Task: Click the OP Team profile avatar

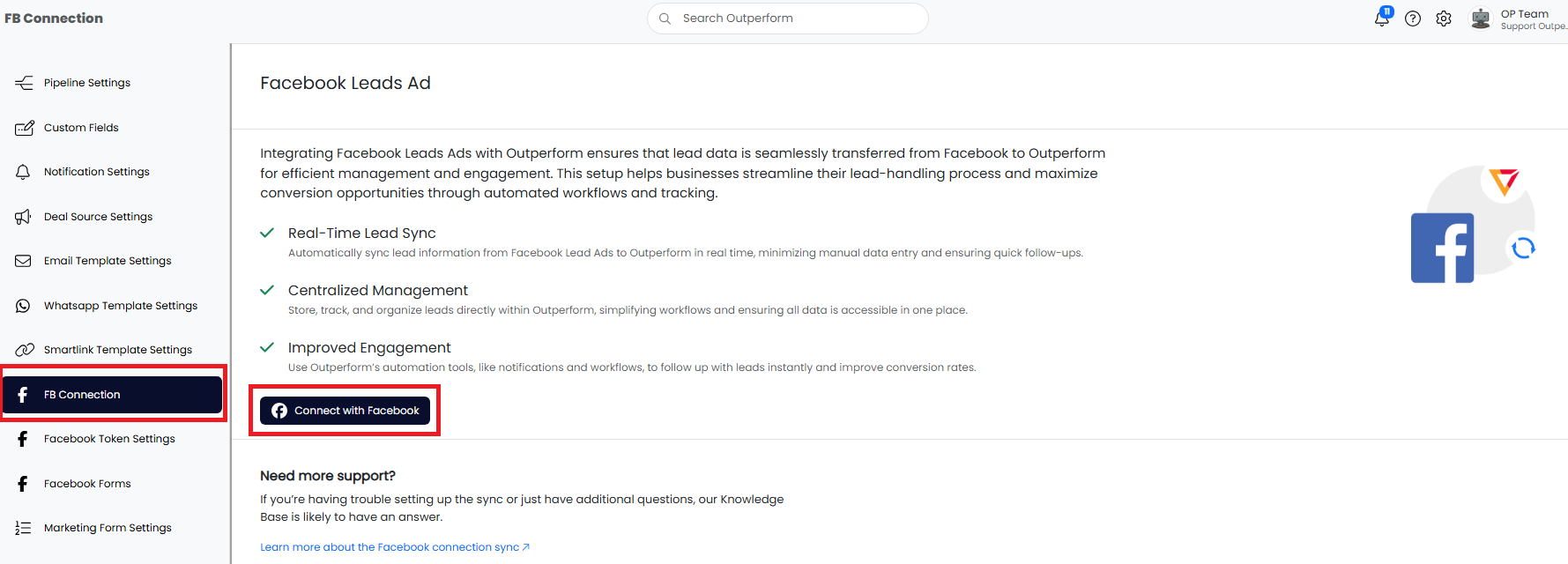Action: click(1481, 19)
